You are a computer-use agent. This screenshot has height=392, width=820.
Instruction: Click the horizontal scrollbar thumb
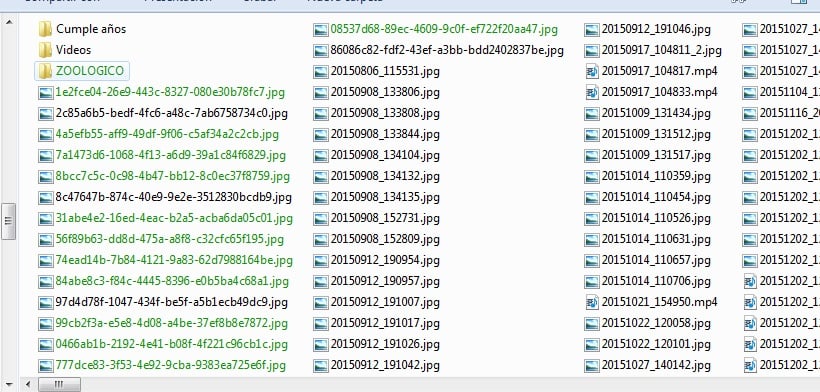click(60, 385)
